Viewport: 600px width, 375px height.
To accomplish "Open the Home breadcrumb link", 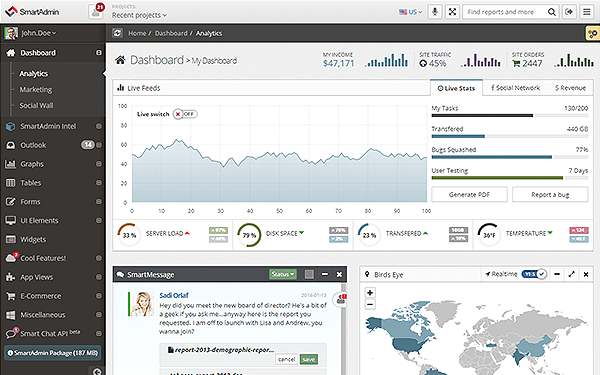I will [137, 33].
